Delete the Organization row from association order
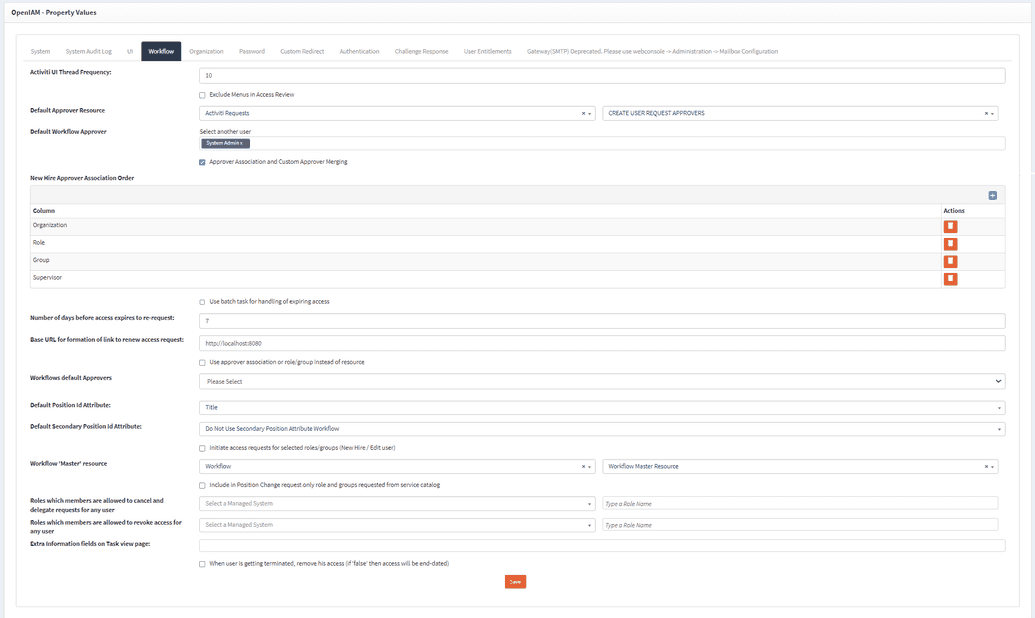The image size is (1035, 618). [950, 226]
